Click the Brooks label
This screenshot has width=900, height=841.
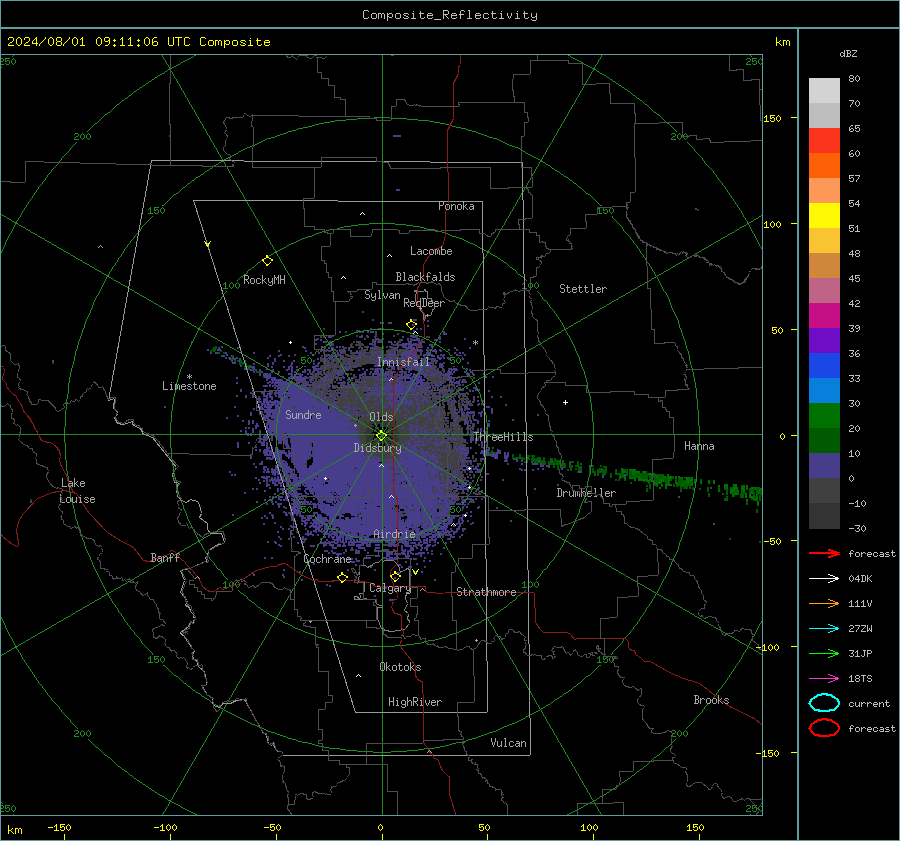click(x=711, y=700)
